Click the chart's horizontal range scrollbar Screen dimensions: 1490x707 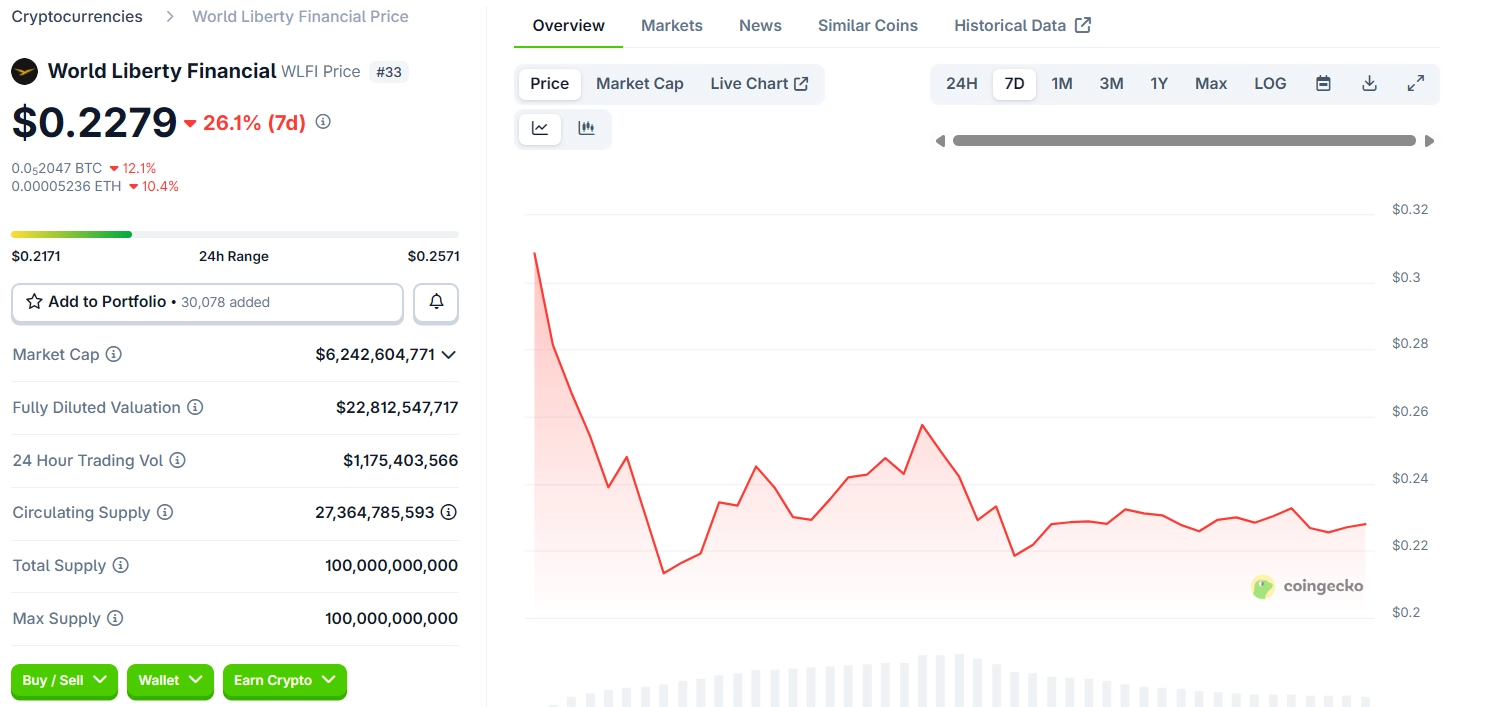coord(1184,141)
